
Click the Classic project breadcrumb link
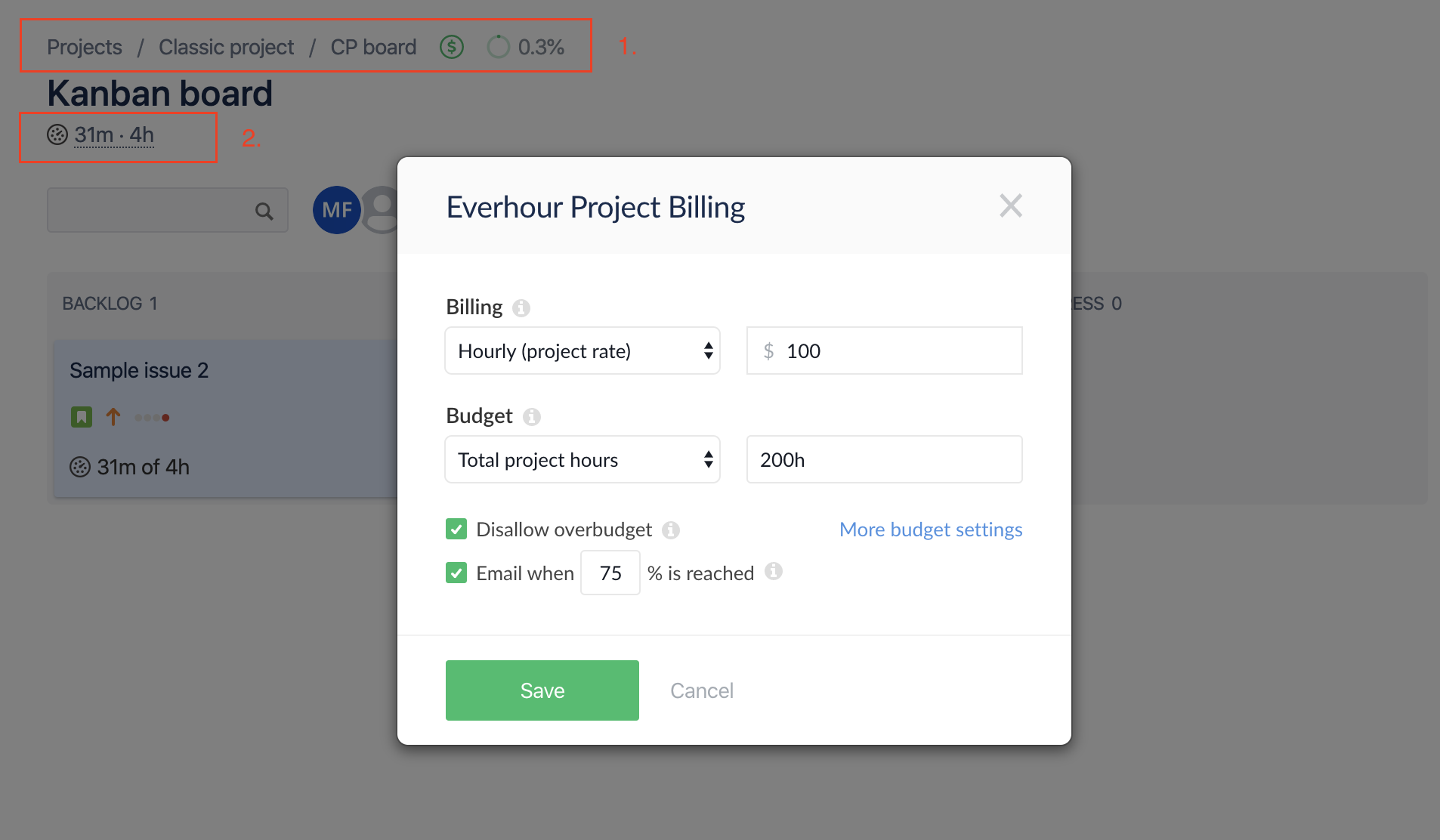point(227,47)
